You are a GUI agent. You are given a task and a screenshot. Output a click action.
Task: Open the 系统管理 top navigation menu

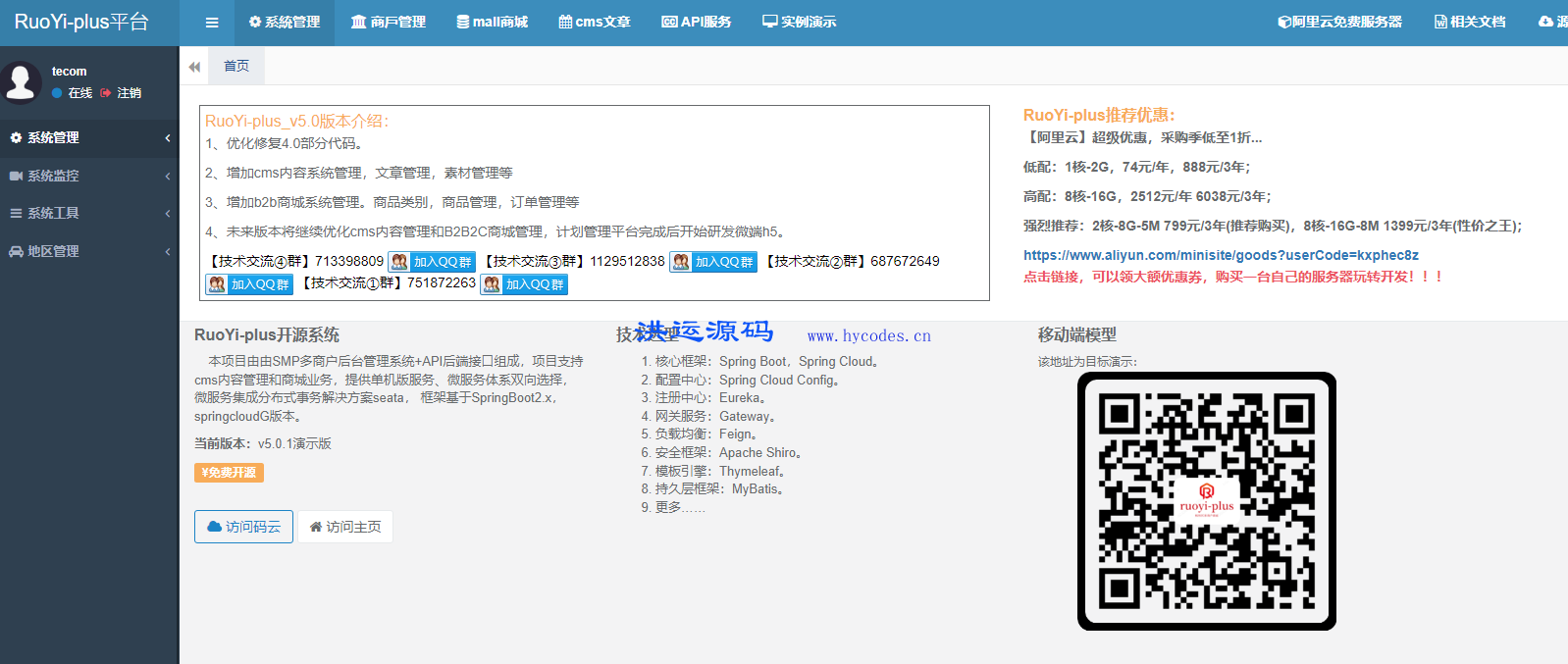pyautogui.click(x=285, y=23)
